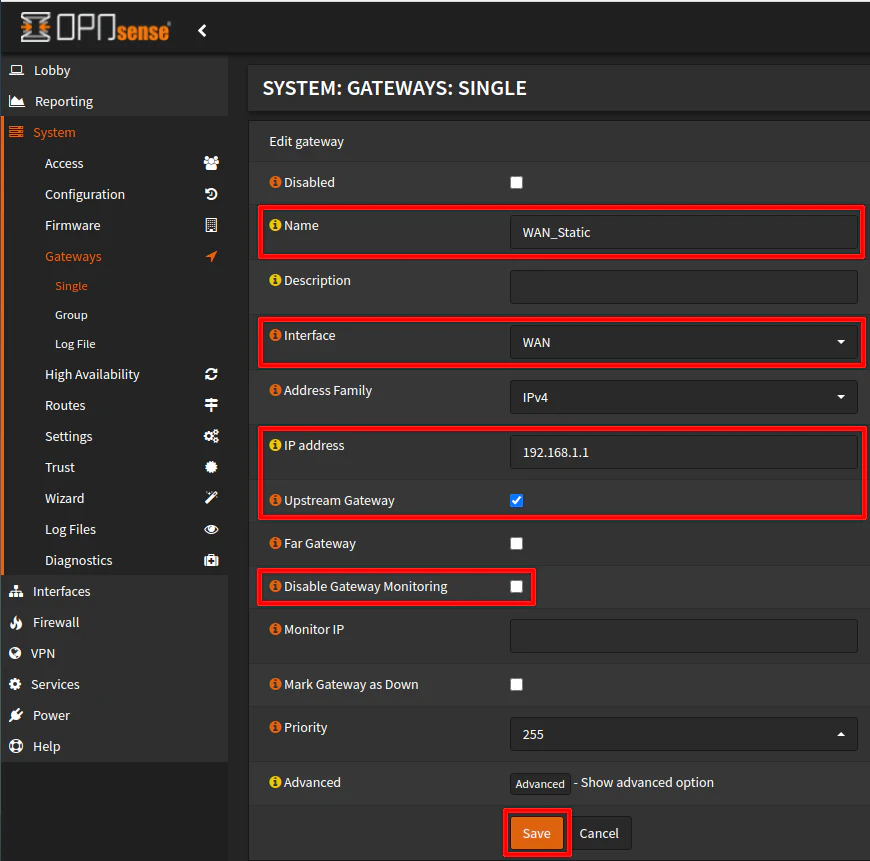Cancel editing the gateway
Image resolution: width=870 pixels, height=861 pixels.
[599, 833]
